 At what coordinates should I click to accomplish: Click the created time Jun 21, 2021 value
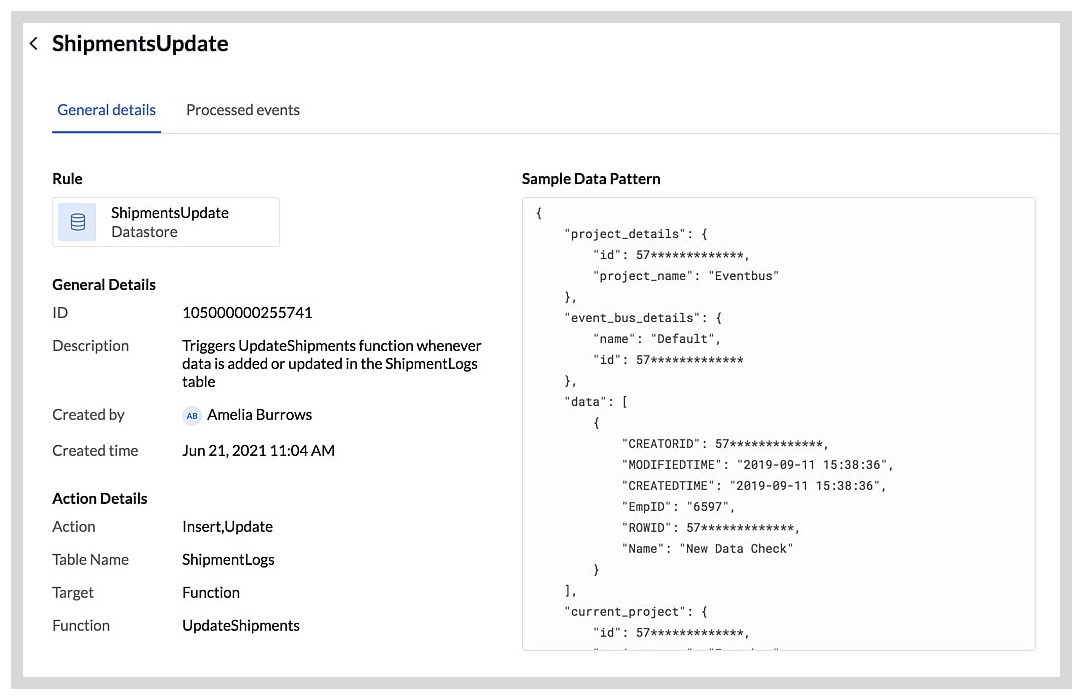pos(258,450)
